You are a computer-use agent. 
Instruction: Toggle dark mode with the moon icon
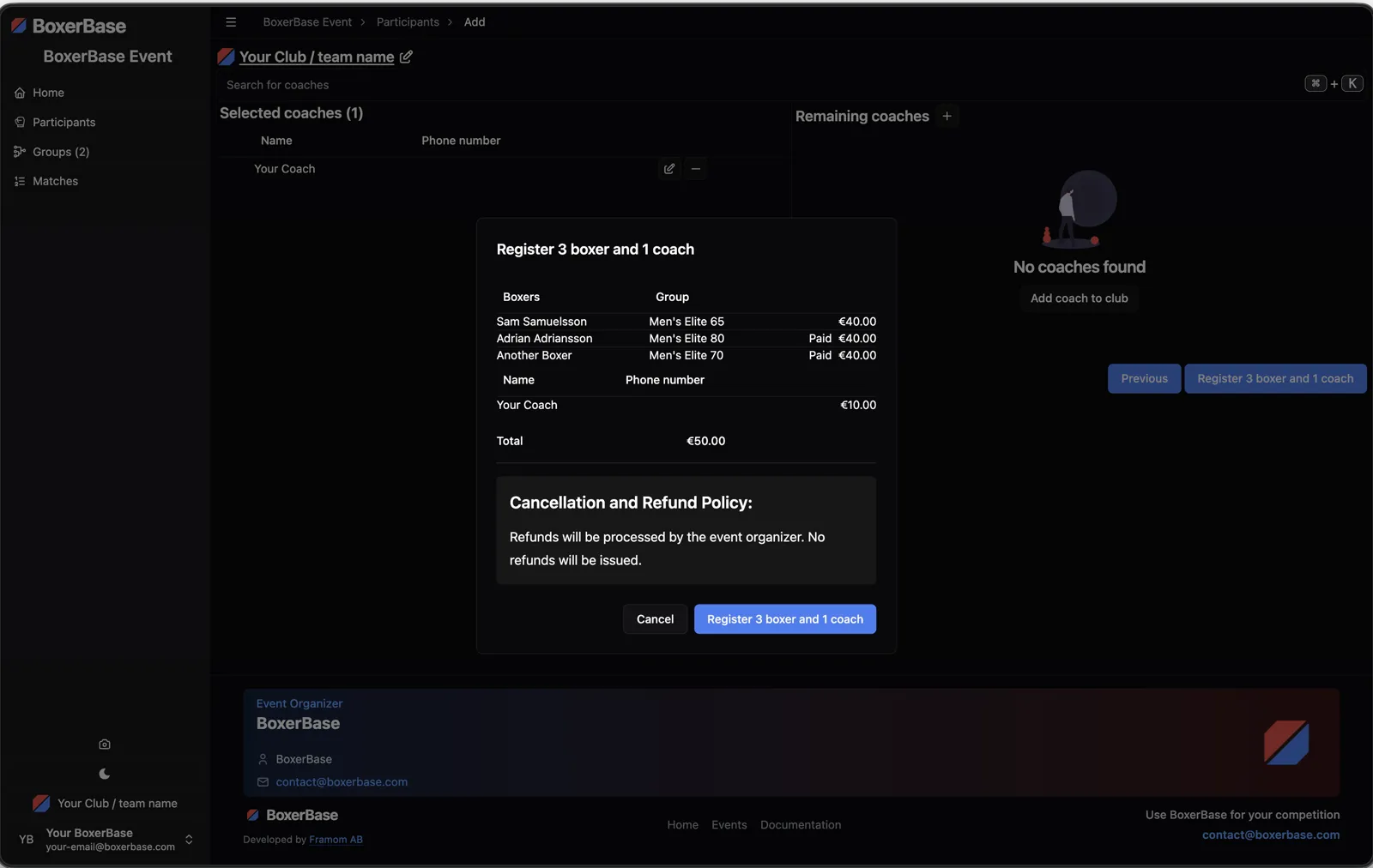click(105, 774)
